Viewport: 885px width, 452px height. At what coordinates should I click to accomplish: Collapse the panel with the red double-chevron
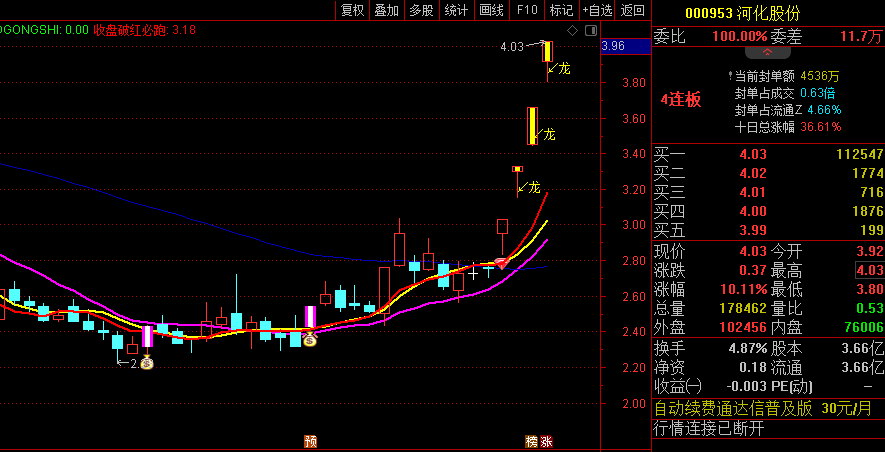click(768, 52)
